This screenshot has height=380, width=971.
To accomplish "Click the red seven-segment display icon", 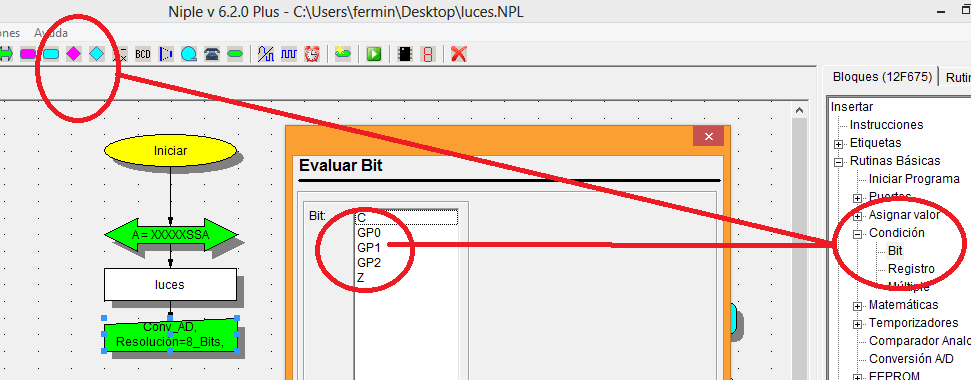I will 427,54.
